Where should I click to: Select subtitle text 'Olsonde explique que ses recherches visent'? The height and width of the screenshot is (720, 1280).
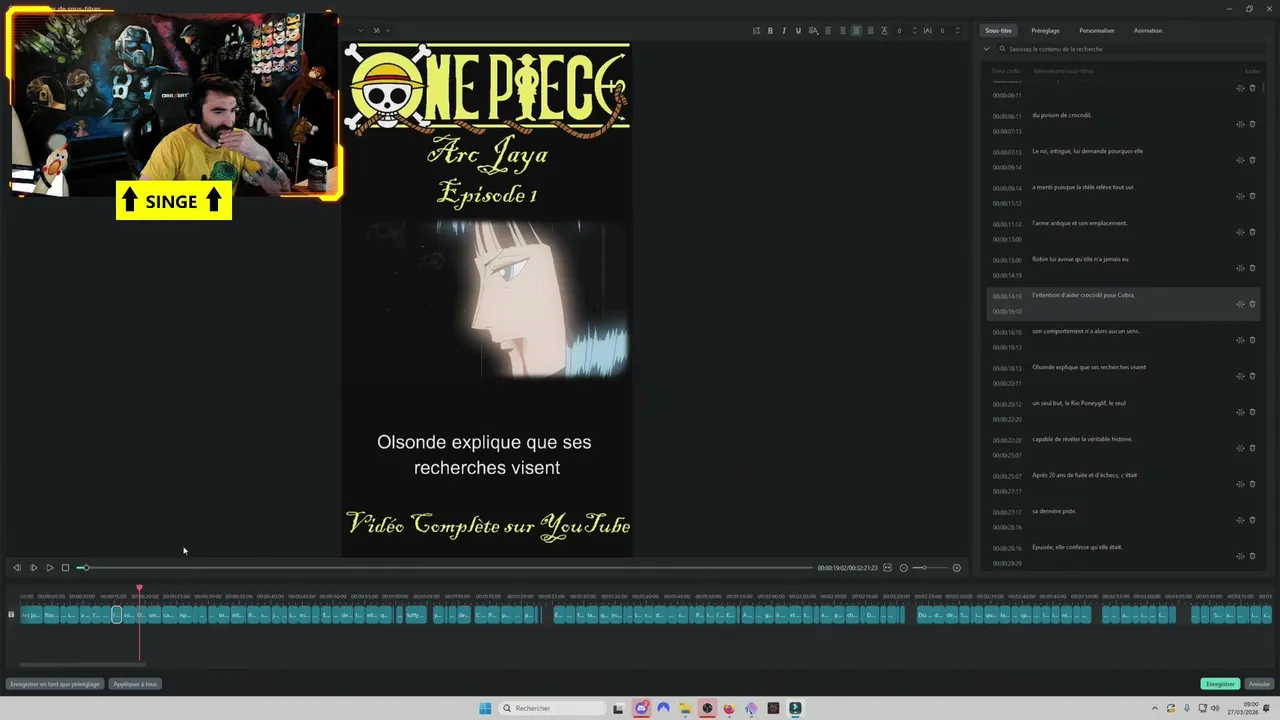tap(1089, 367)
